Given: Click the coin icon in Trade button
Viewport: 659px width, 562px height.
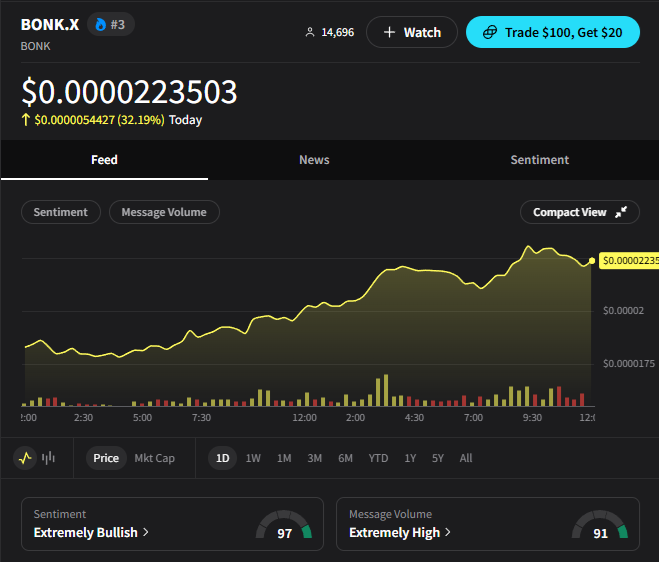Looking at the screenshot, I should click(490, 32).
